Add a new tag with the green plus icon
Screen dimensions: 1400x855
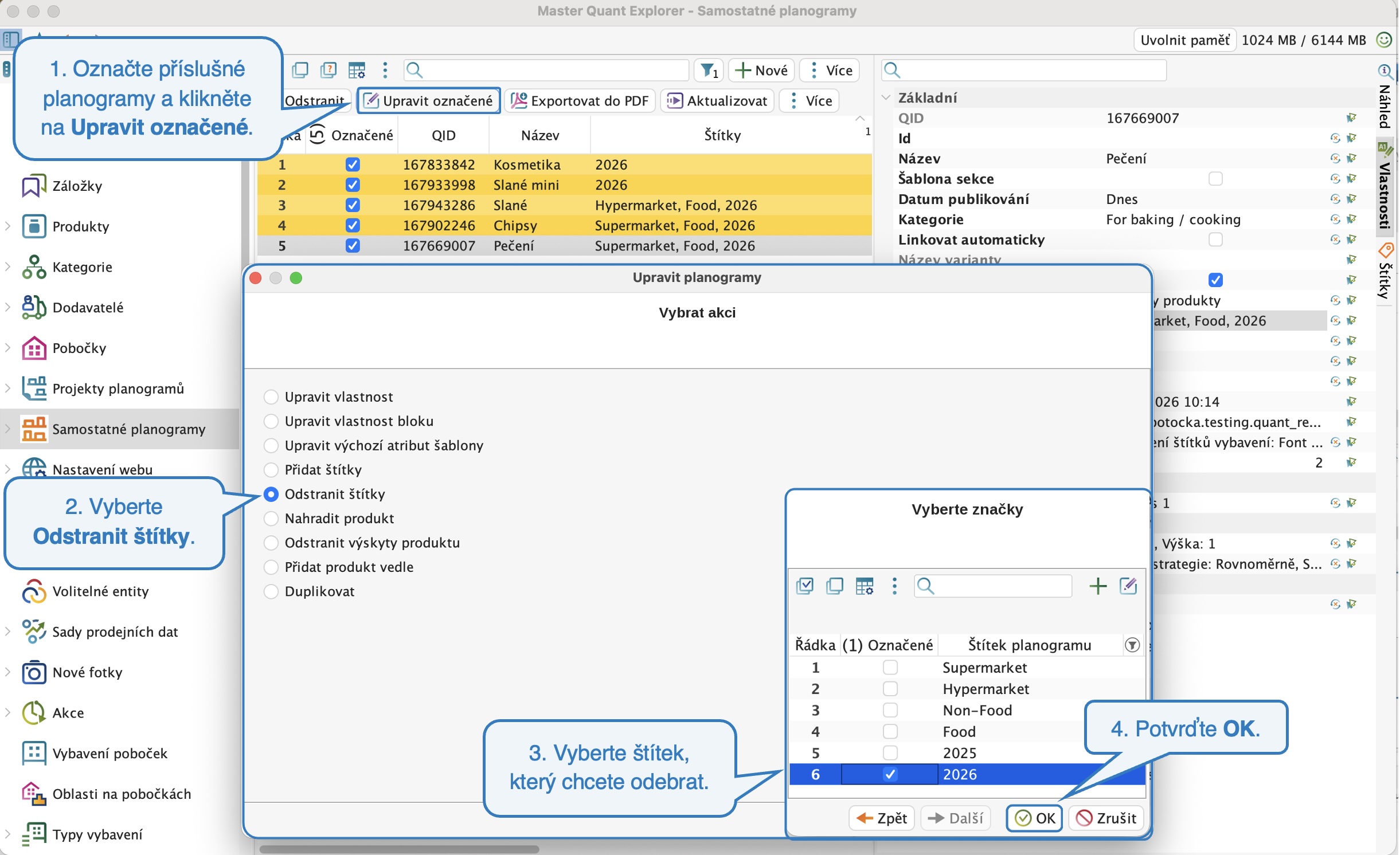[x=1098, y=586]
